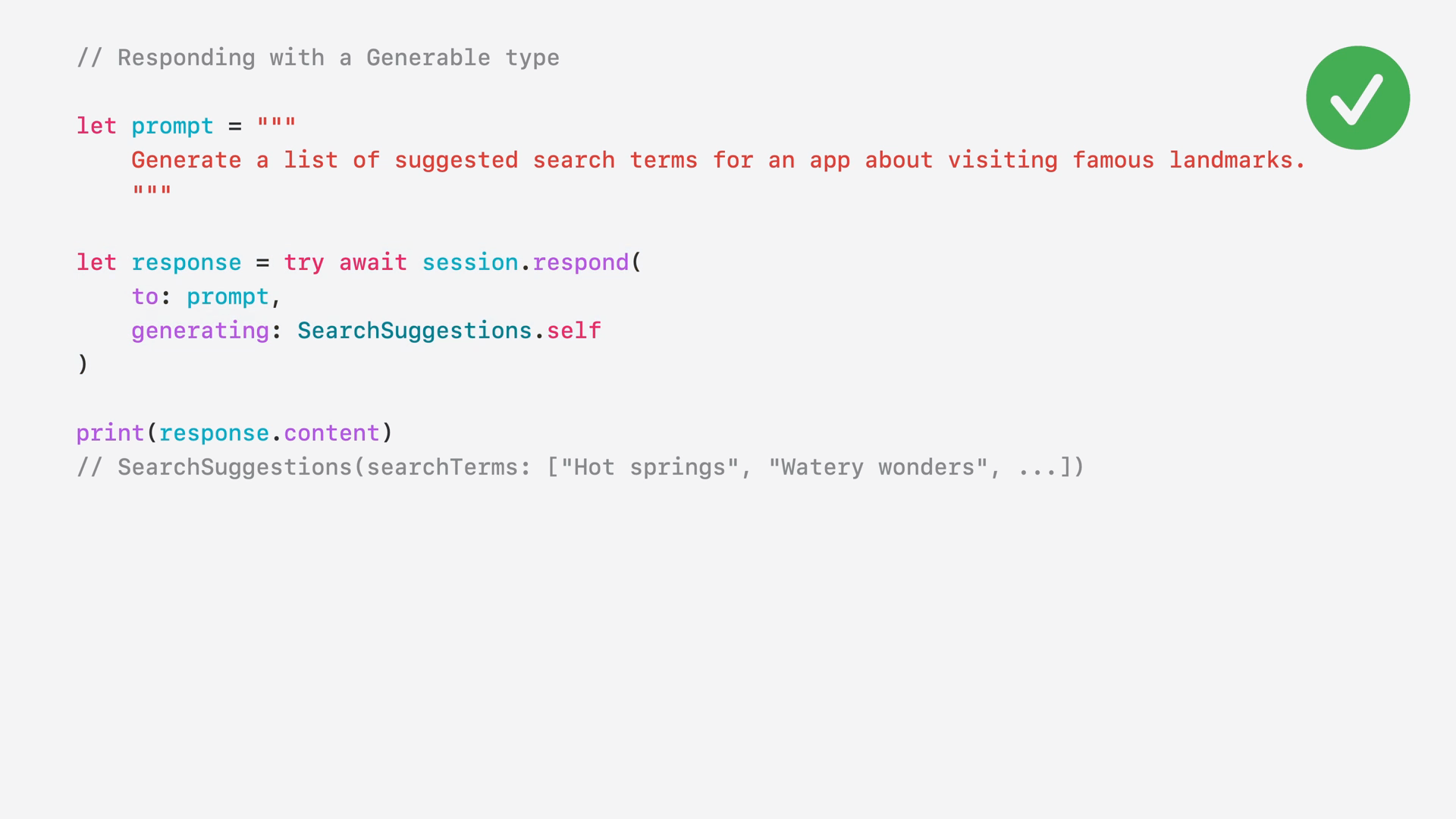
Task: Click the 'prompt' variable in the let declaration
Action: [x=172, y=126]
